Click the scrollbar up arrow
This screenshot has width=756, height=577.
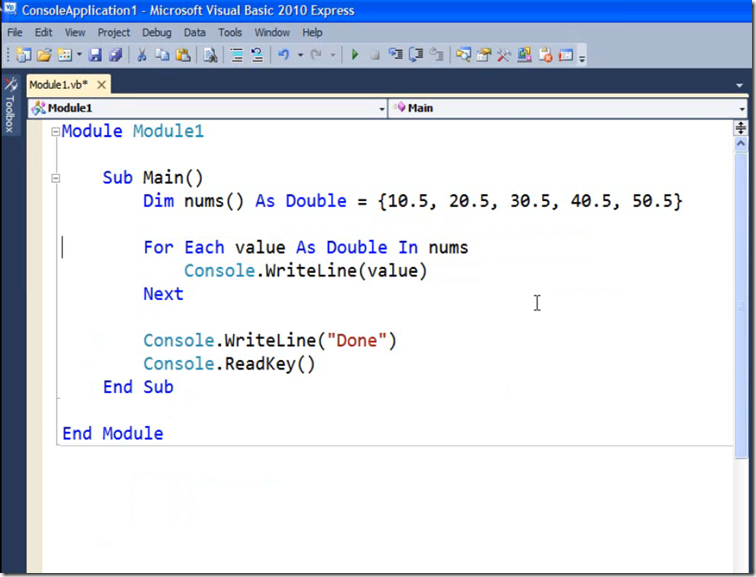coord(741,144)
